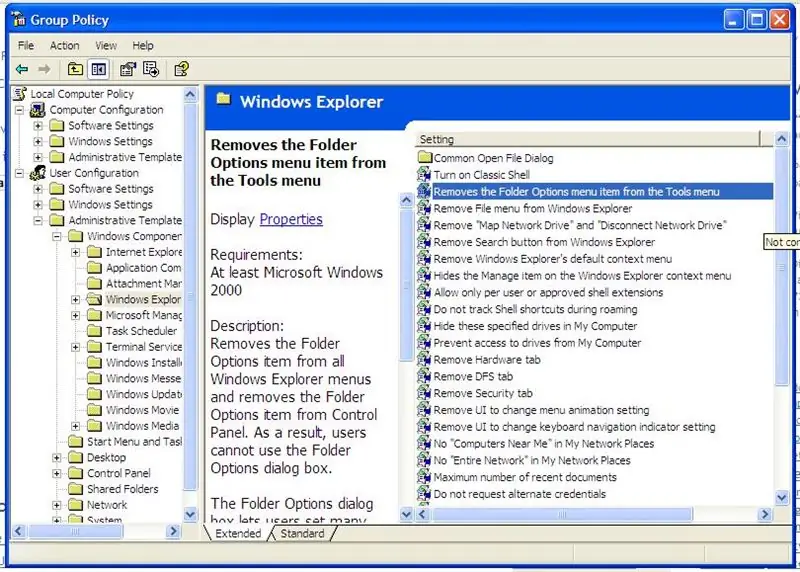Viewport: 800px width, 572px height.
Task: Click the Back arrow toolbar icon
Action: [x=22, y=69]
